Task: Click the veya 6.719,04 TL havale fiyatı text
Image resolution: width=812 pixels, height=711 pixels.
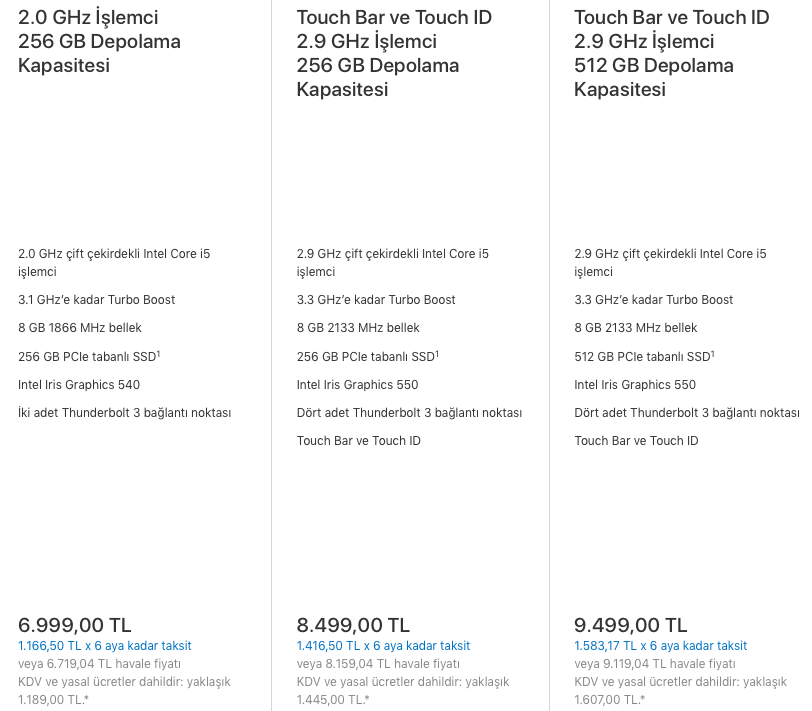Action: pyautogui.click(x=99, y=664)
